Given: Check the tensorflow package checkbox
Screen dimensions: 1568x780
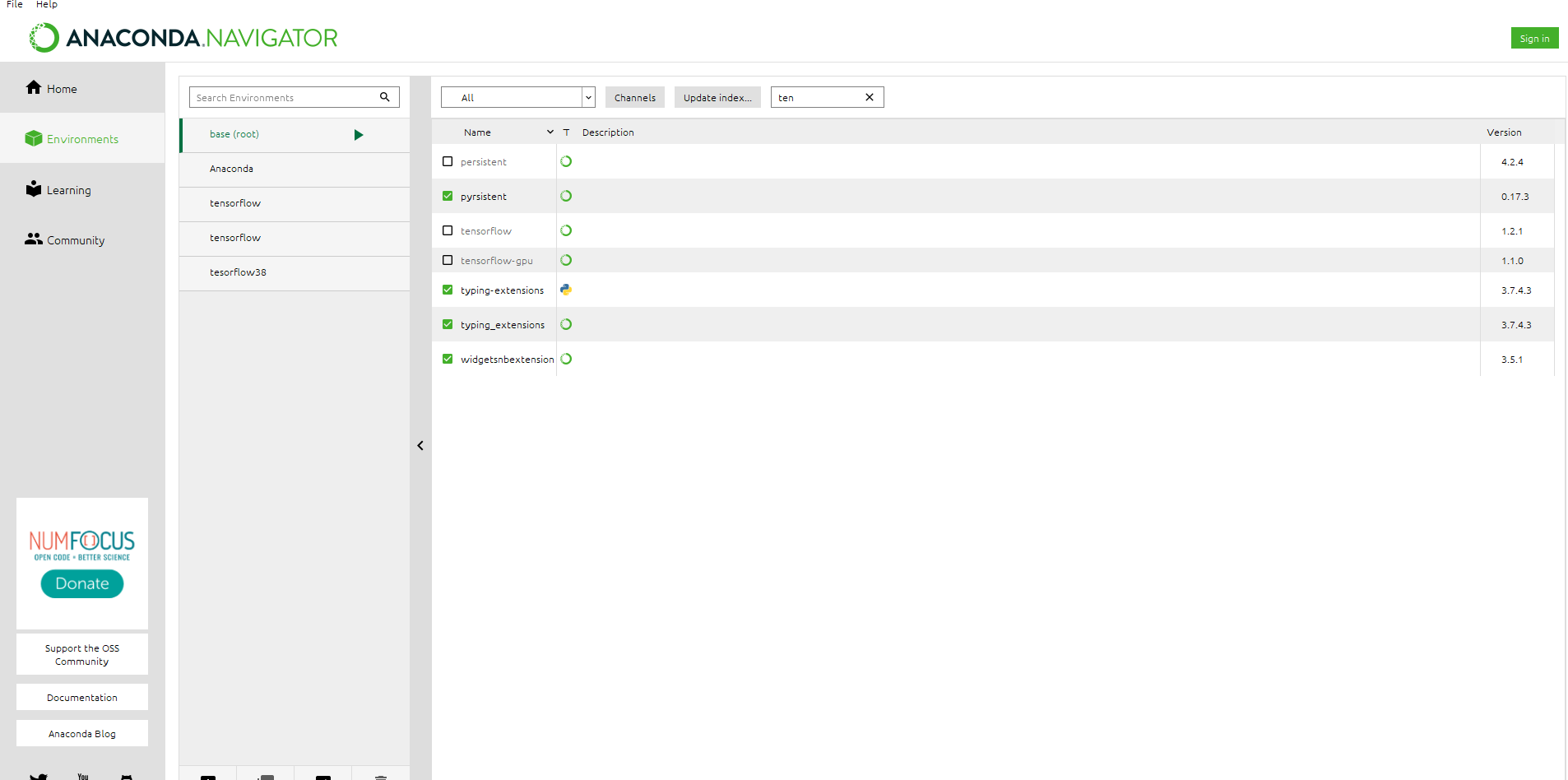Looking at the screenshot, I should pyautogui.click(x=448, y=230).
